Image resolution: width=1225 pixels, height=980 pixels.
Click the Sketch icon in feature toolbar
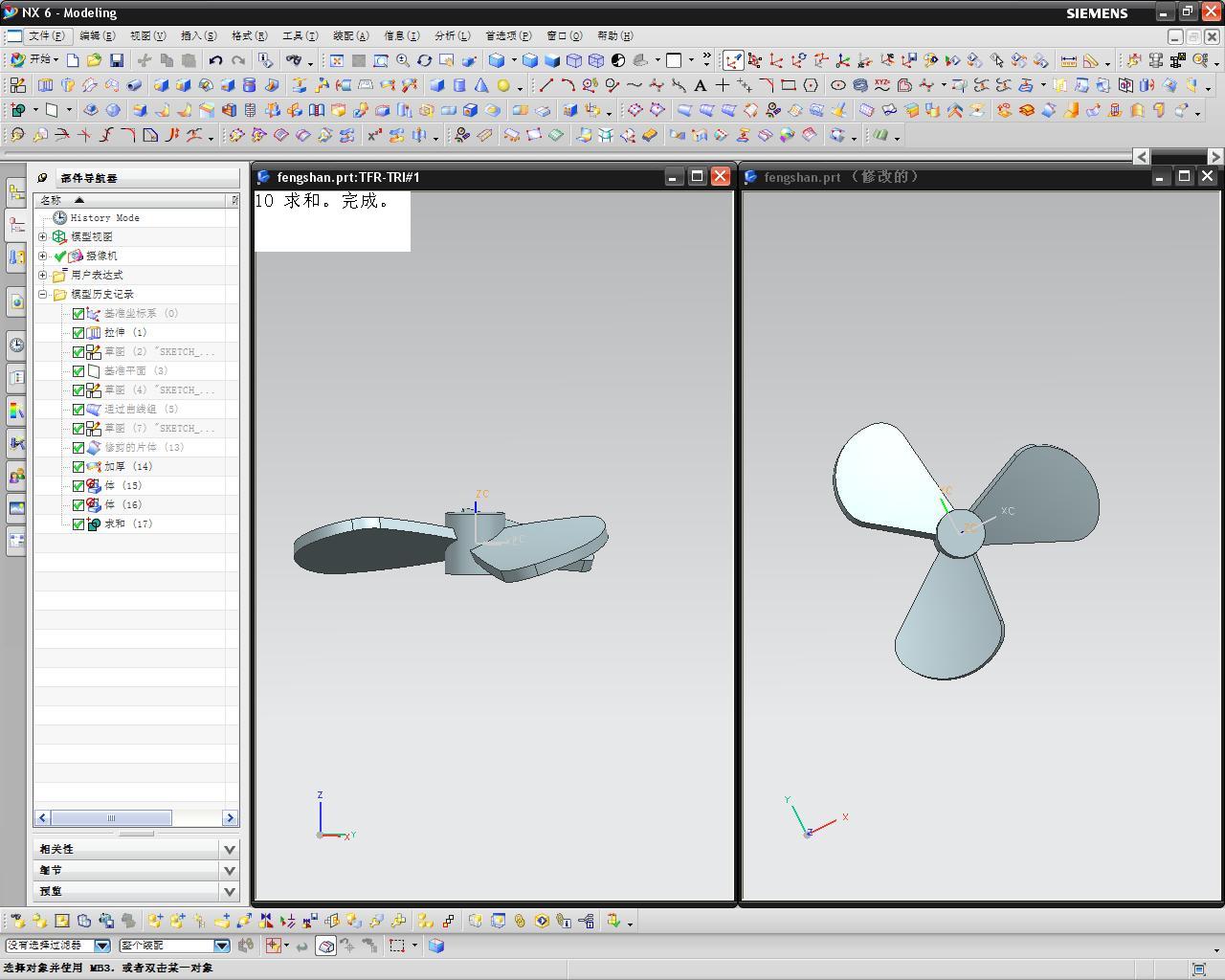(x=17, y=85)
